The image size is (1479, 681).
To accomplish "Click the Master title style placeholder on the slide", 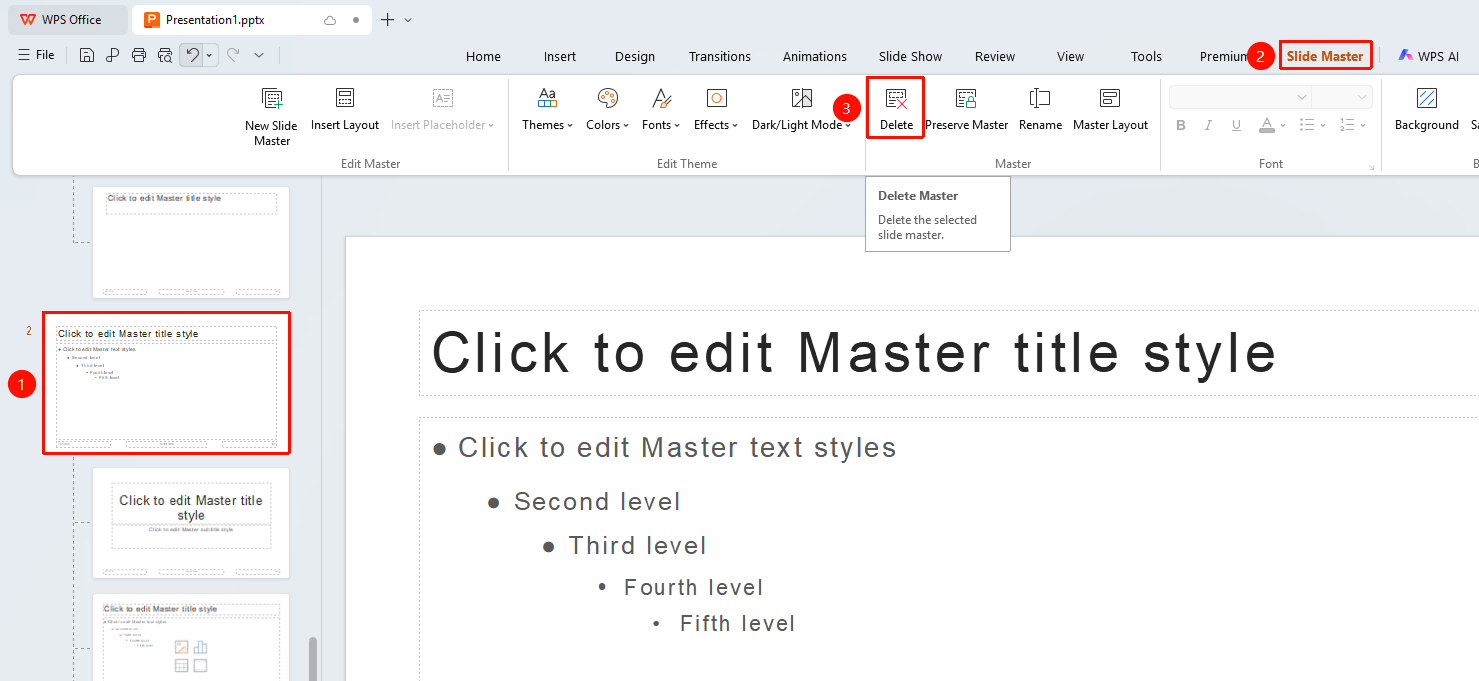I will 948,353.
